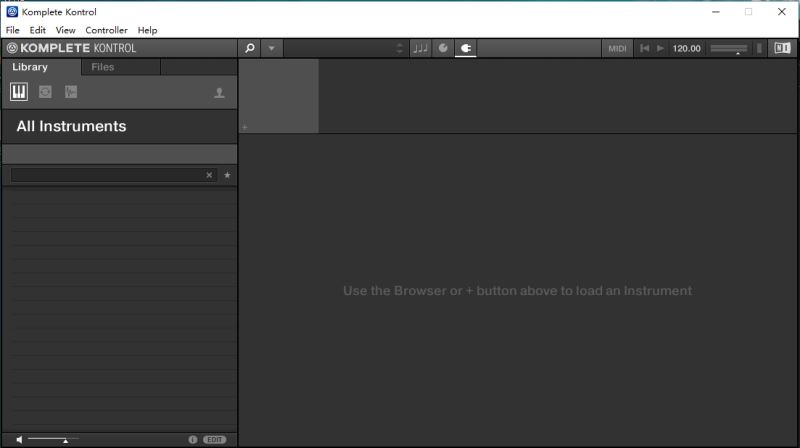Switch browser to Samples waveform icon
800x448 pixels.
(x=71, y=92)
